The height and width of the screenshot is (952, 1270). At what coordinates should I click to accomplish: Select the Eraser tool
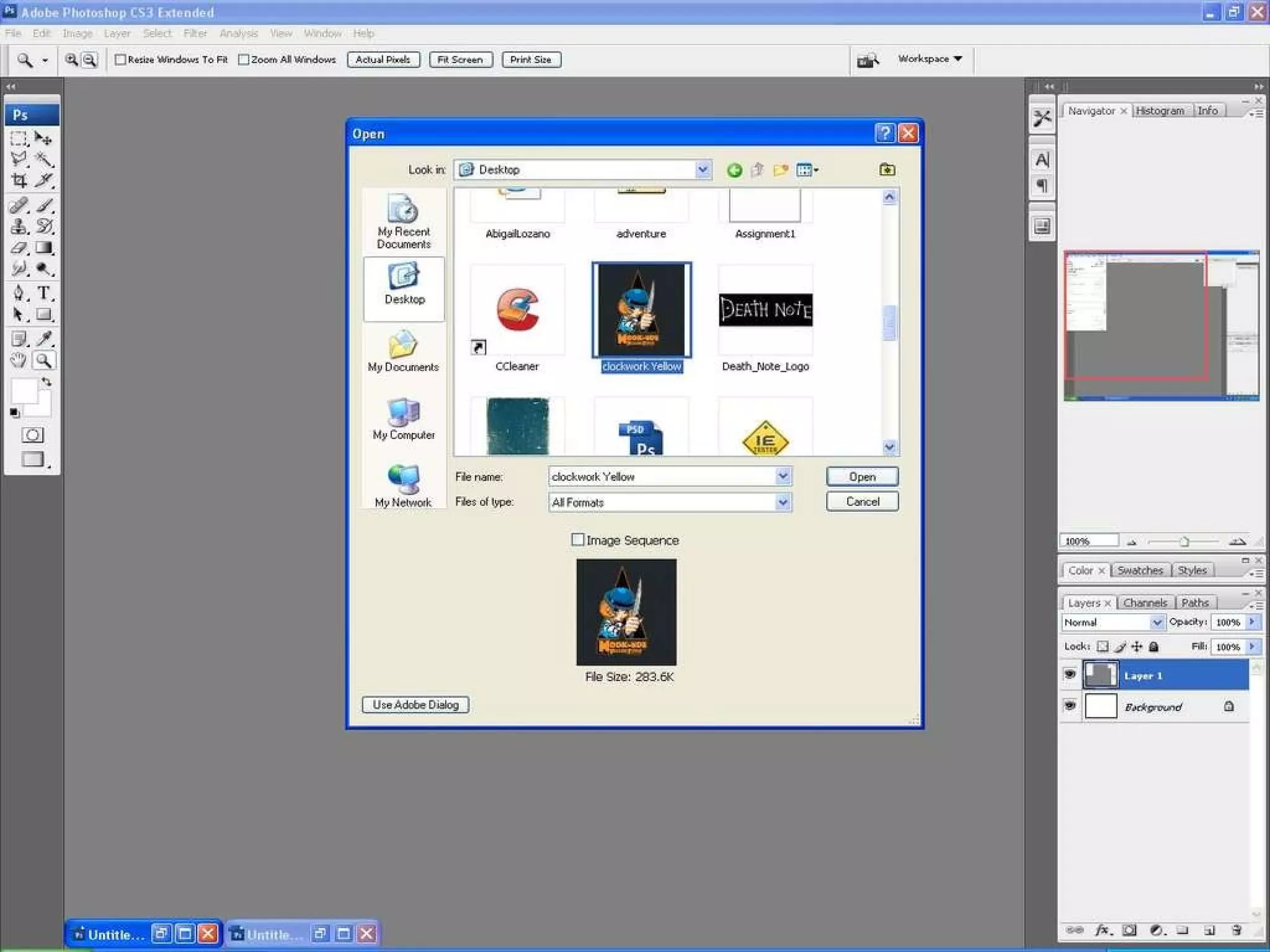click(19, 248)
